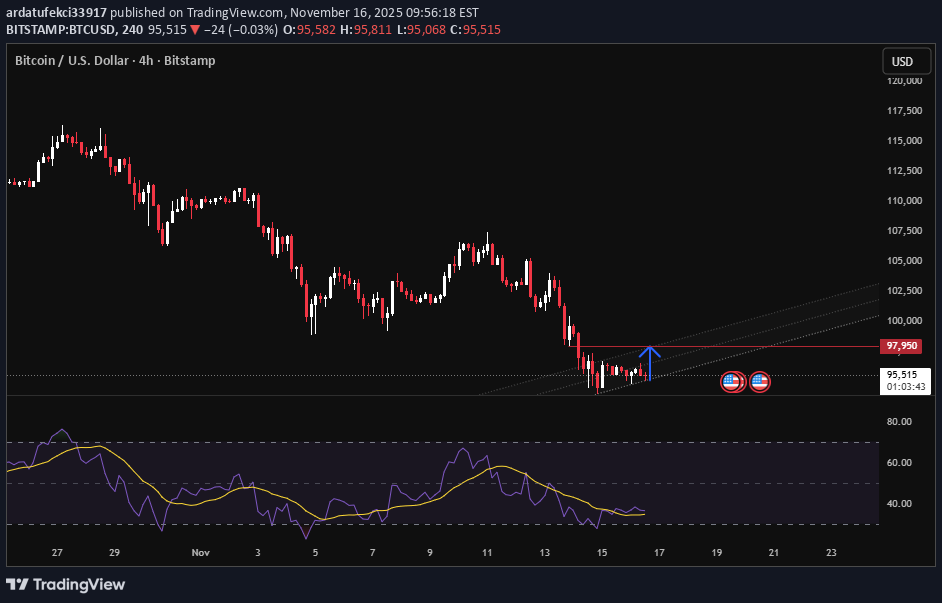This screenshot has width=942, height=603.
Task: Open the USD currency selector
Action: click(904, 61)
